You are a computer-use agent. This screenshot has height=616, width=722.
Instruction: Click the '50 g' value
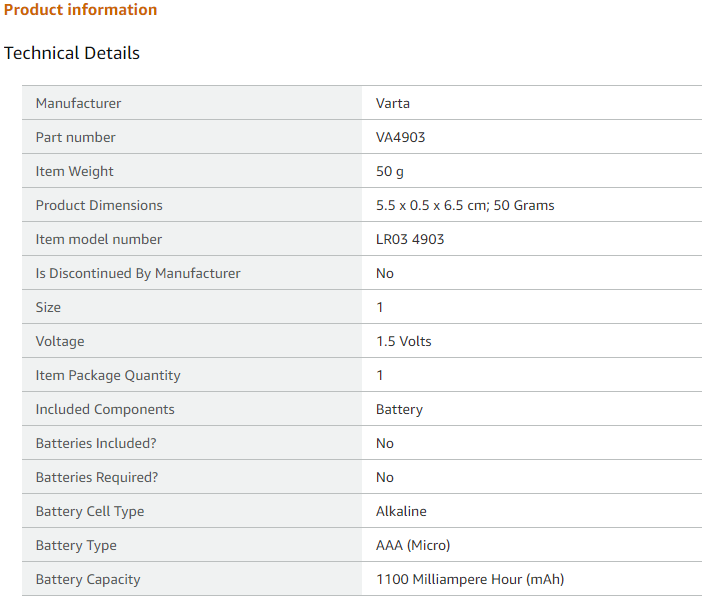coord(390,171)
